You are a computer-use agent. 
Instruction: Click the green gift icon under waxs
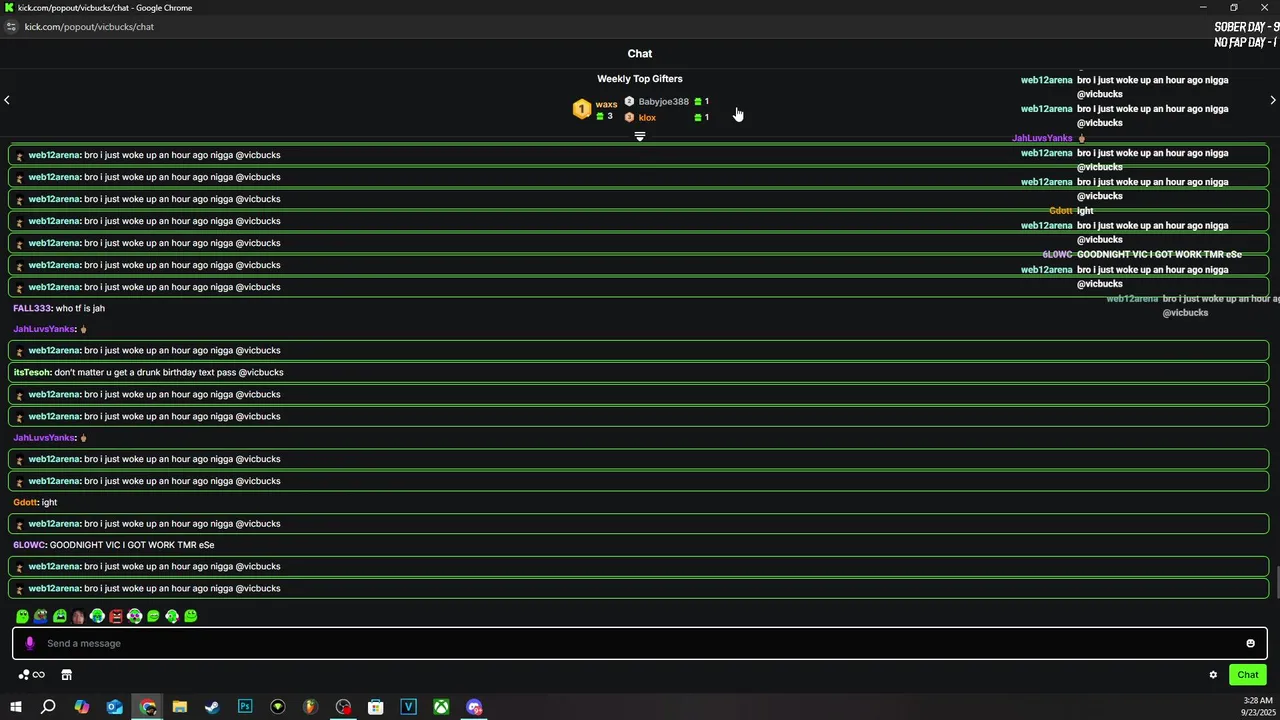tap(600, 117)
